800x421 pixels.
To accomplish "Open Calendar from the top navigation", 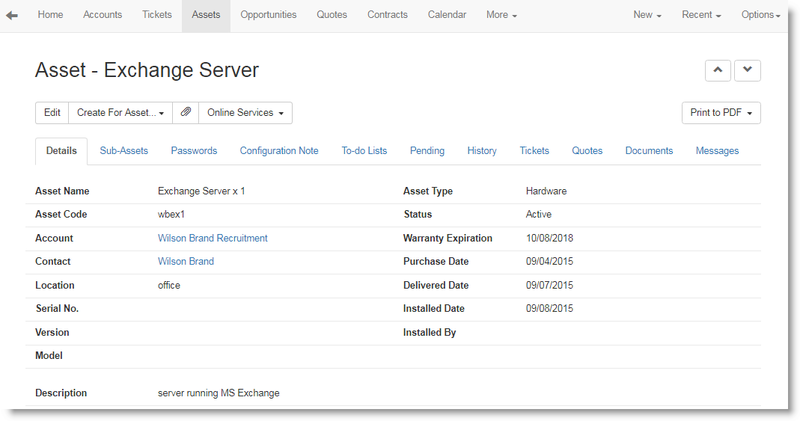I will click(447, 15).
